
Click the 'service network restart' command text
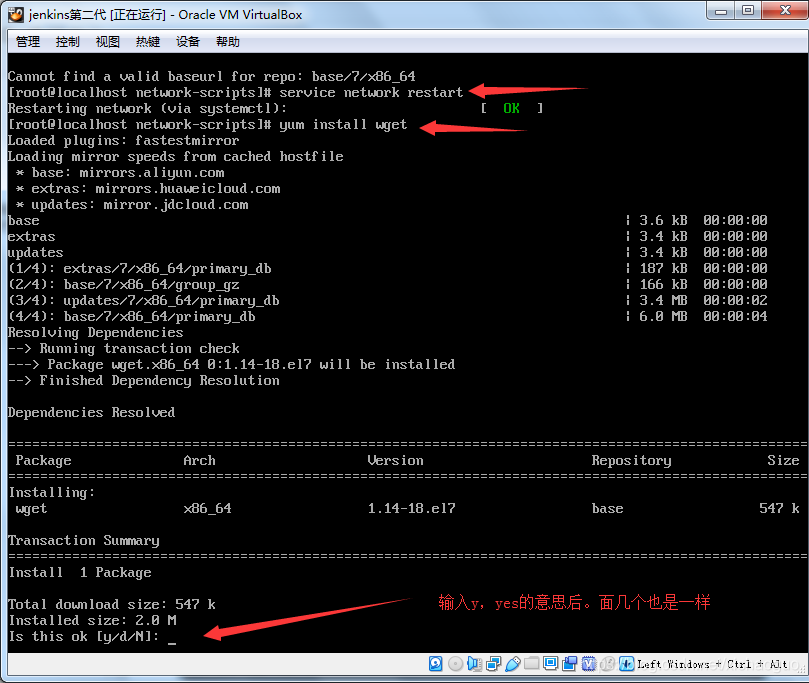(371, 93)
